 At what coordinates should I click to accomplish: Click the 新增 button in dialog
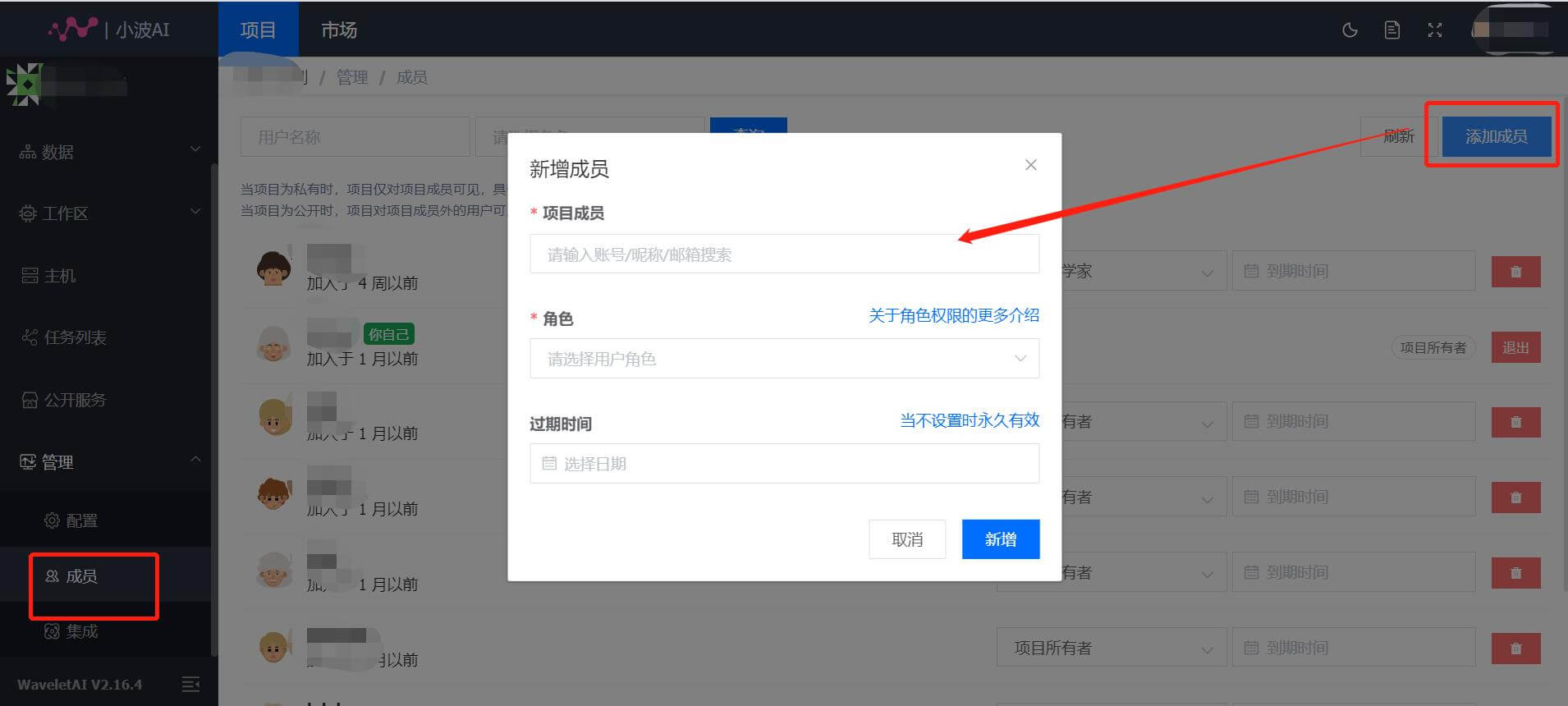click(1001, 539)
